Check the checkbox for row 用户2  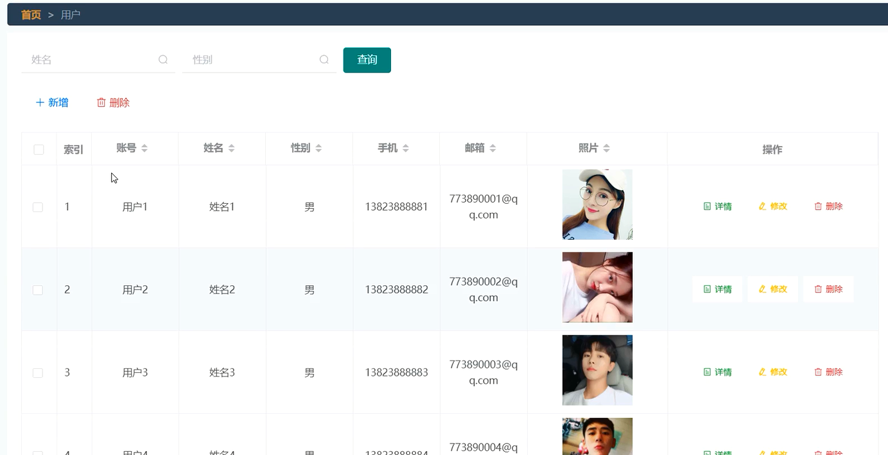[38, 290]
